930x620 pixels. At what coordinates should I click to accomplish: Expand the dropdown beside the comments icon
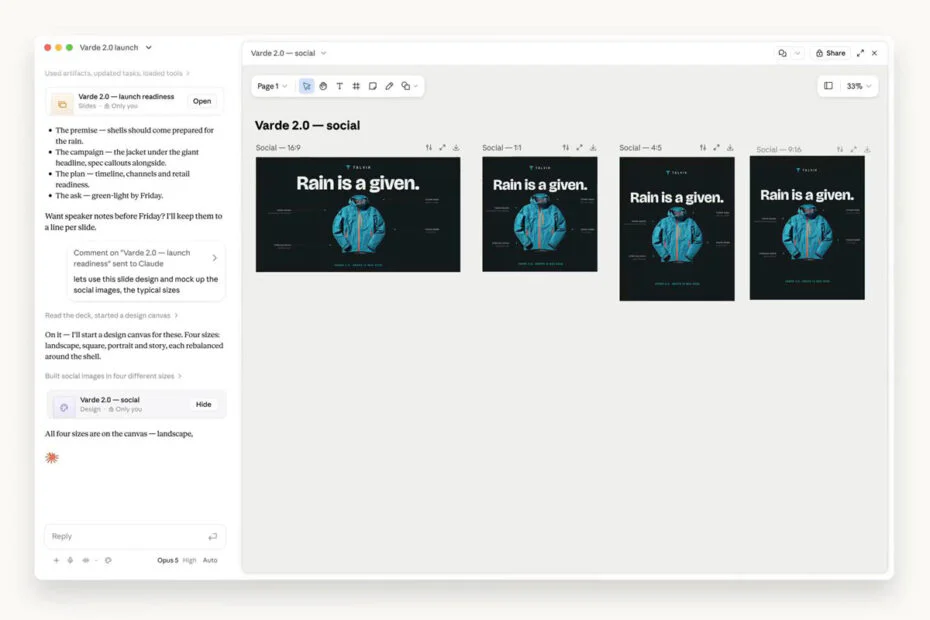(797, 53)
